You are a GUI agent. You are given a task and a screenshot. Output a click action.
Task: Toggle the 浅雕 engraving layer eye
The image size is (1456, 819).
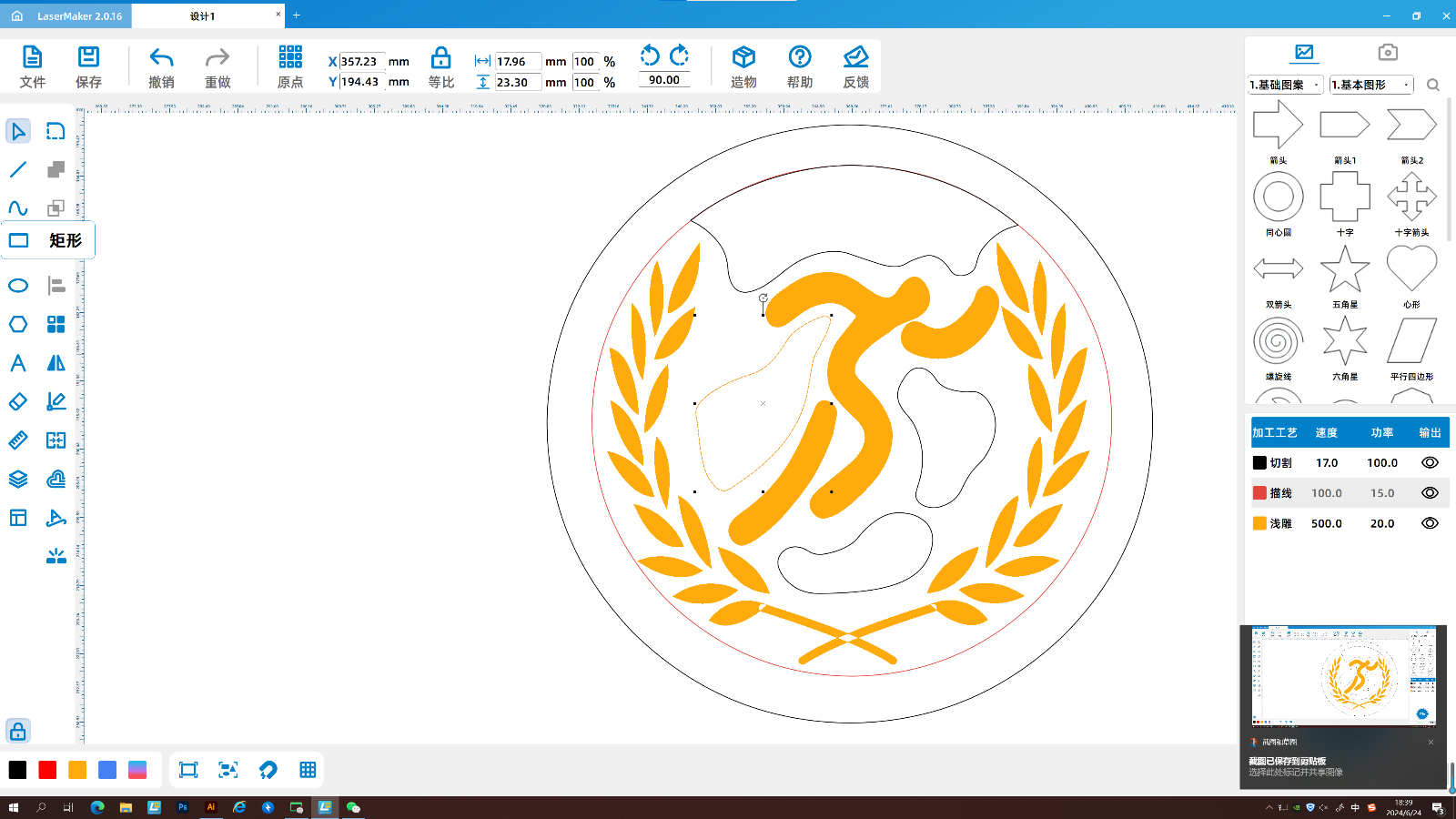[x=1430, y=523]
